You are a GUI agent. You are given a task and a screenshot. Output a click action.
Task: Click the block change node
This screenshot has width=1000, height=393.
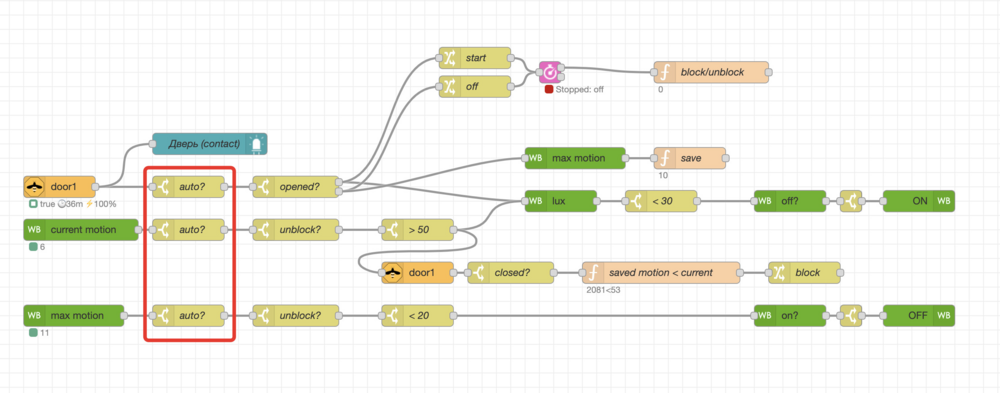click(805, 272)
